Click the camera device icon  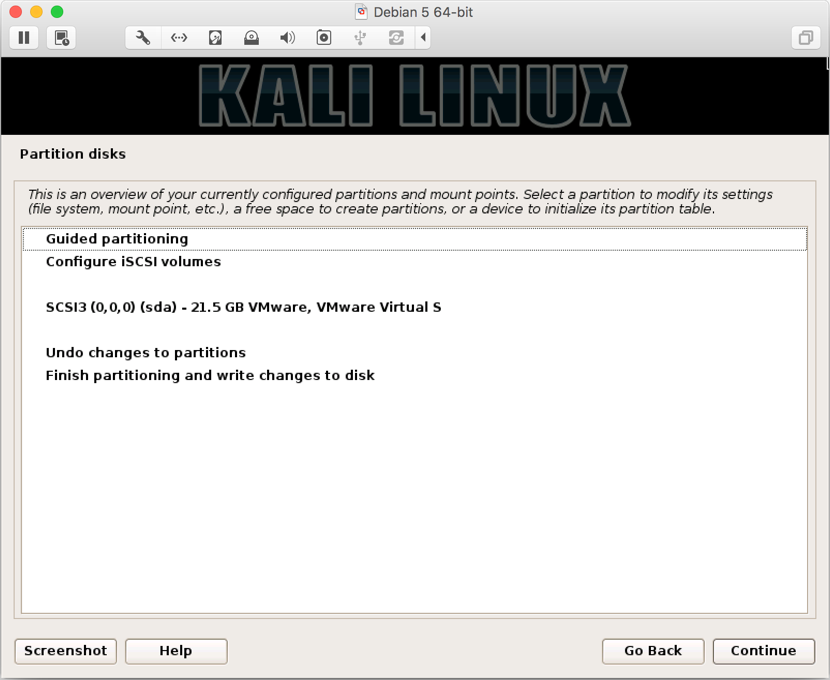[x=323, y=38]
